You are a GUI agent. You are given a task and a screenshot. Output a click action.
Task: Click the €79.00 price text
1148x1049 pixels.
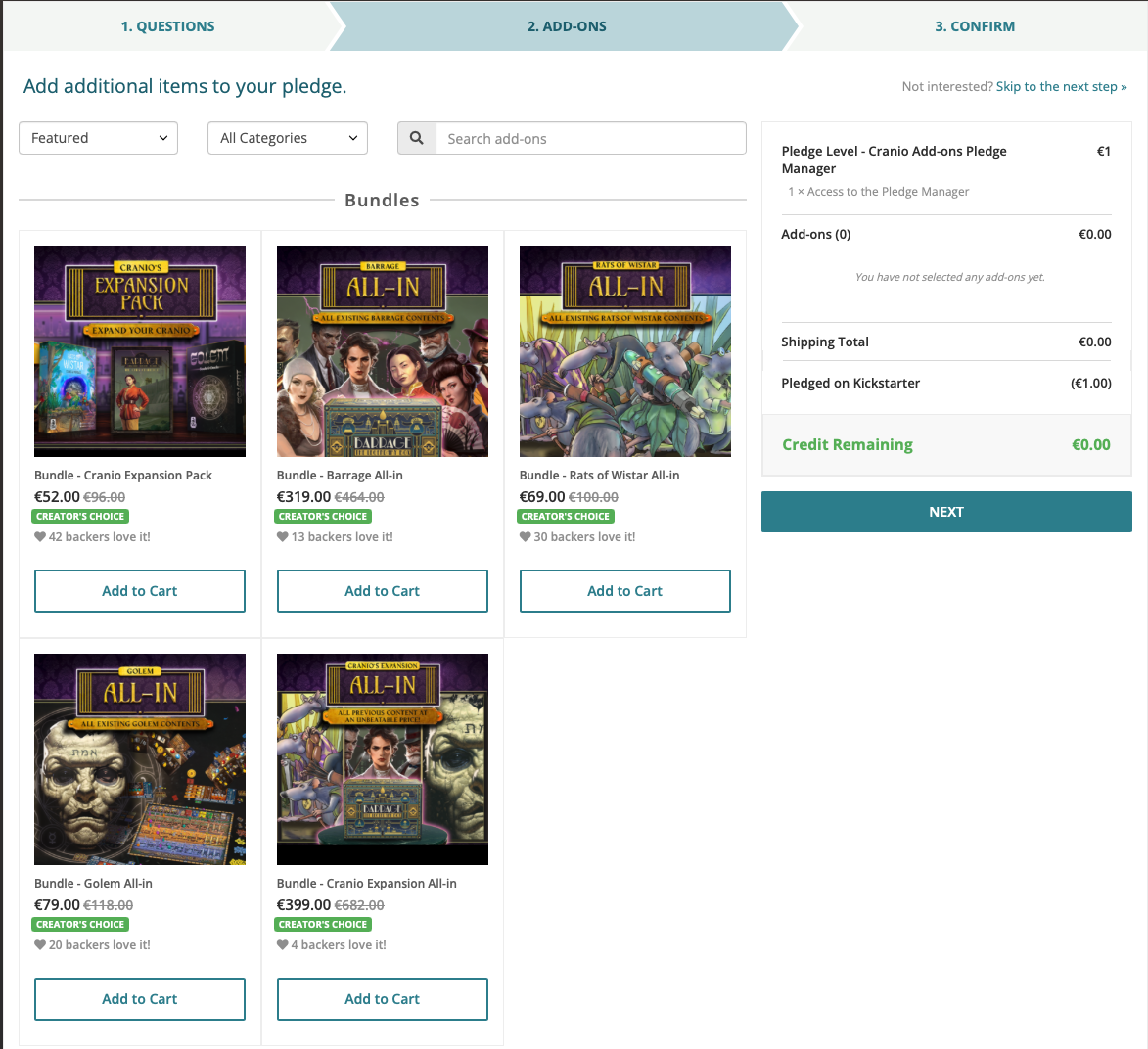(x=57, y=905)
